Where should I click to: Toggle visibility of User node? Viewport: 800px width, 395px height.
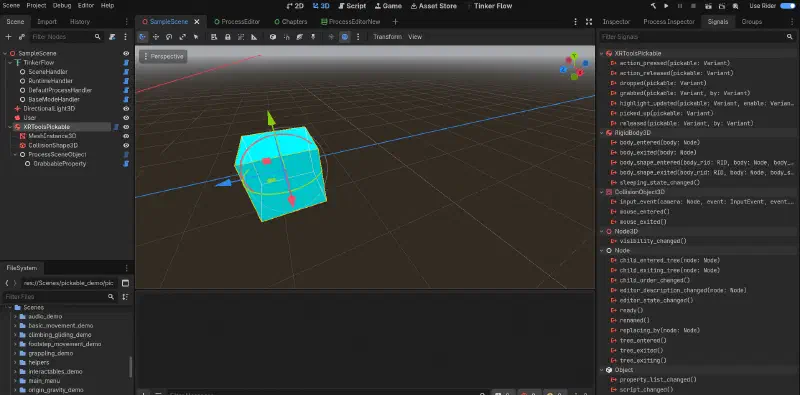[x=126, y=117]
